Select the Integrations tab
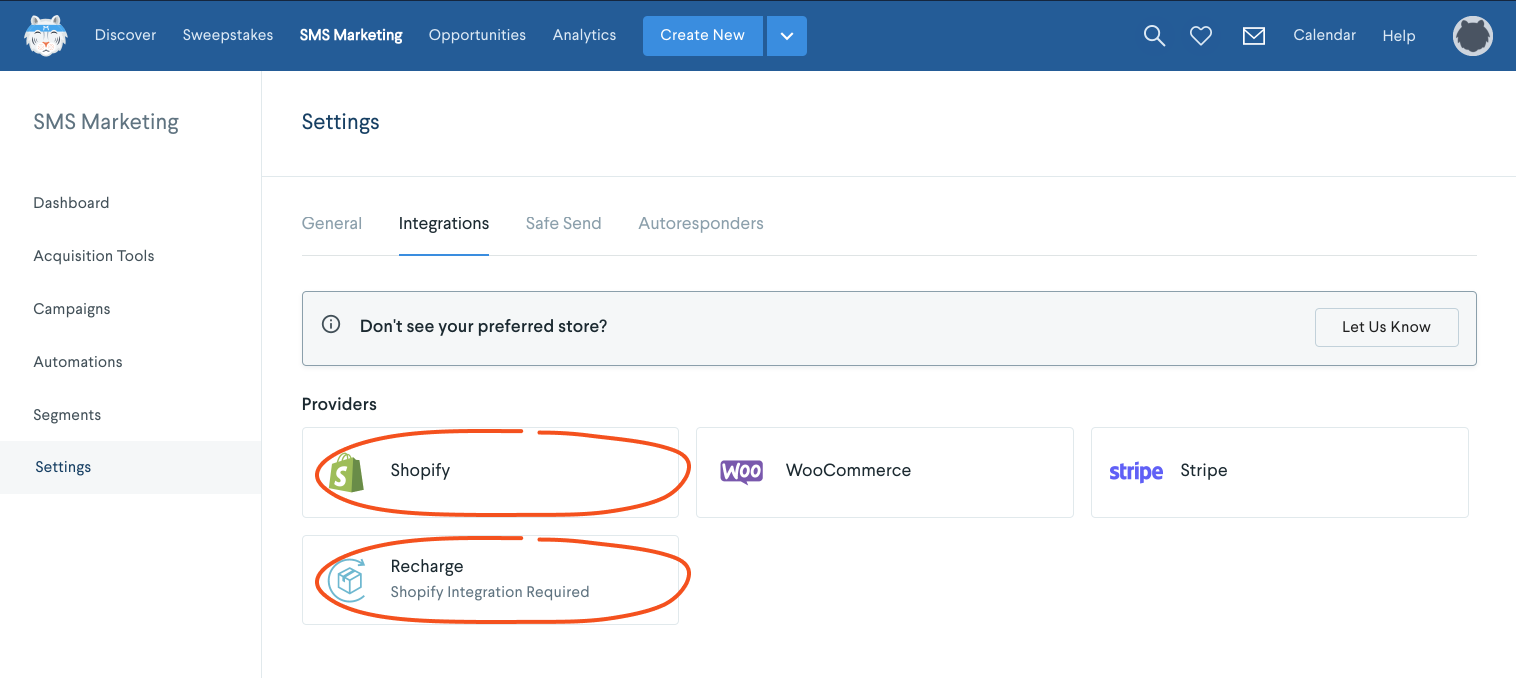 click(x=444, y=224)
